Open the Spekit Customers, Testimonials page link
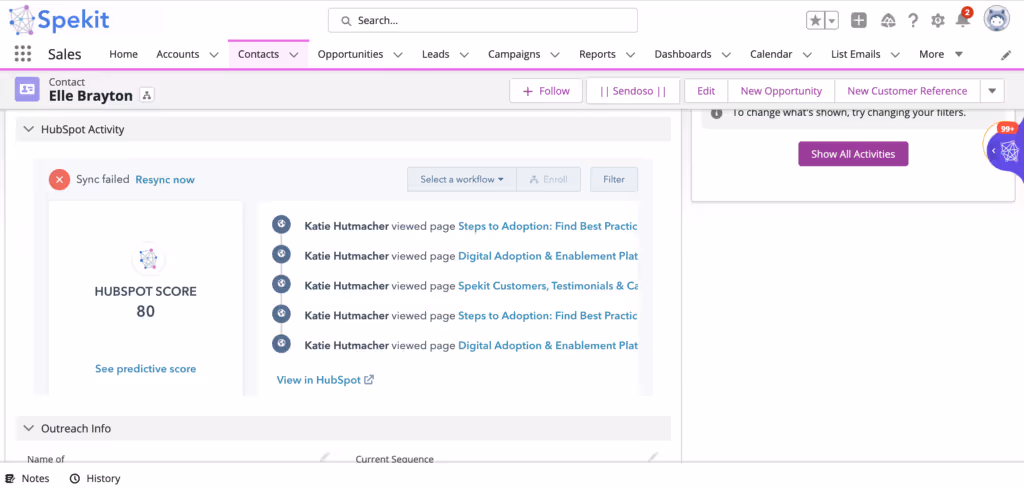This screenshot has height=489, width=1024. point(548,285)
